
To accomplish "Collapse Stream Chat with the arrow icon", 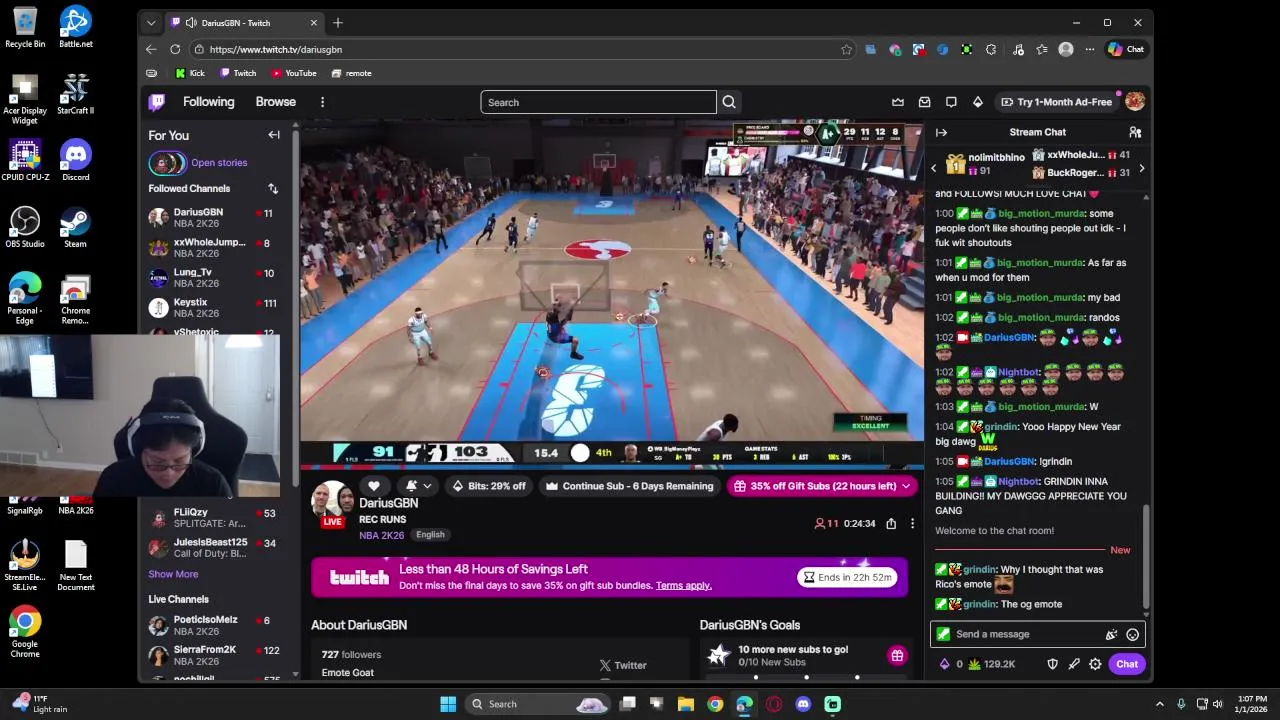I will pos(941,132).
